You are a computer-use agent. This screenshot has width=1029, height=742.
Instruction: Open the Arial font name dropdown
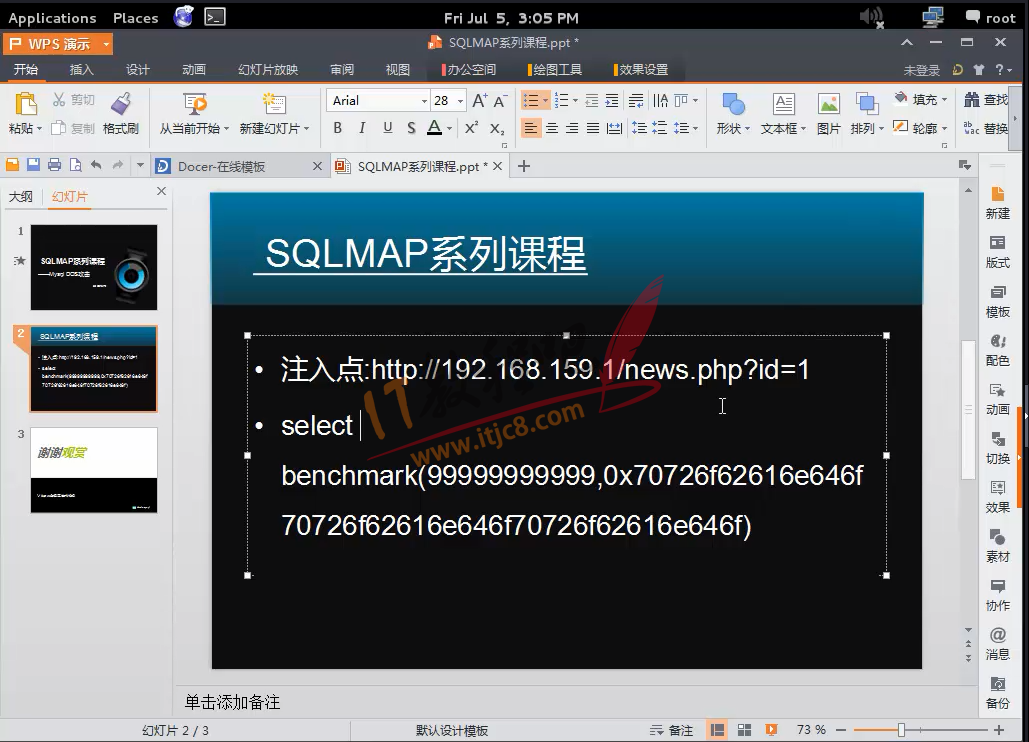click(x=424, y=101)
